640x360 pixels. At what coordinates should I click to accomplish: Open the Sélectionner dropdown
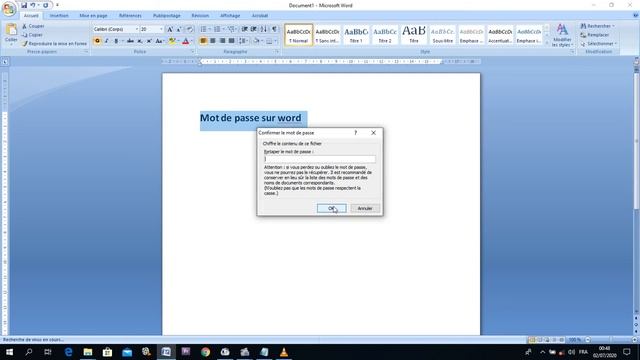point(599,44)
